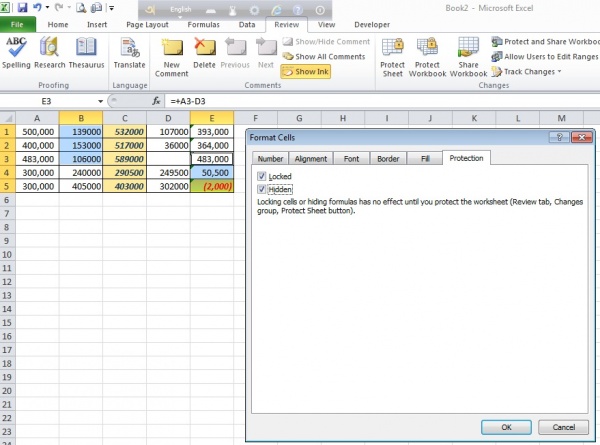Click the Name Box showing E3
Viewport: 600px width, 445px height.
[46, 101]
